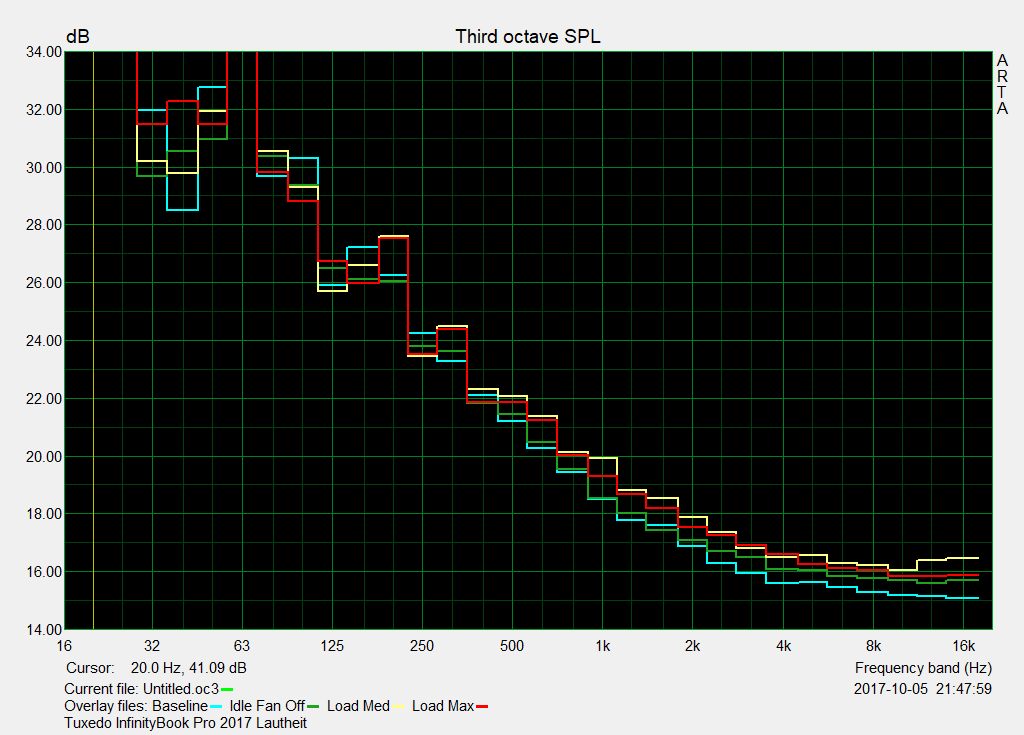
Task: Click the 32 Hz frequency label
Action: tap(152, 646)
